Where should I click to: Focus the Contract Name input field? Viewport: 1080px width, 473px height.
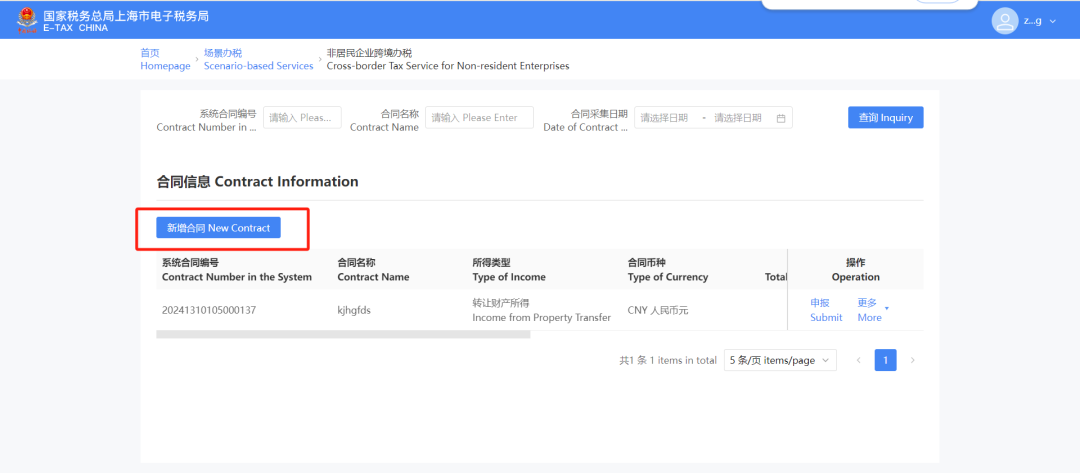click(x=479, y=118)
